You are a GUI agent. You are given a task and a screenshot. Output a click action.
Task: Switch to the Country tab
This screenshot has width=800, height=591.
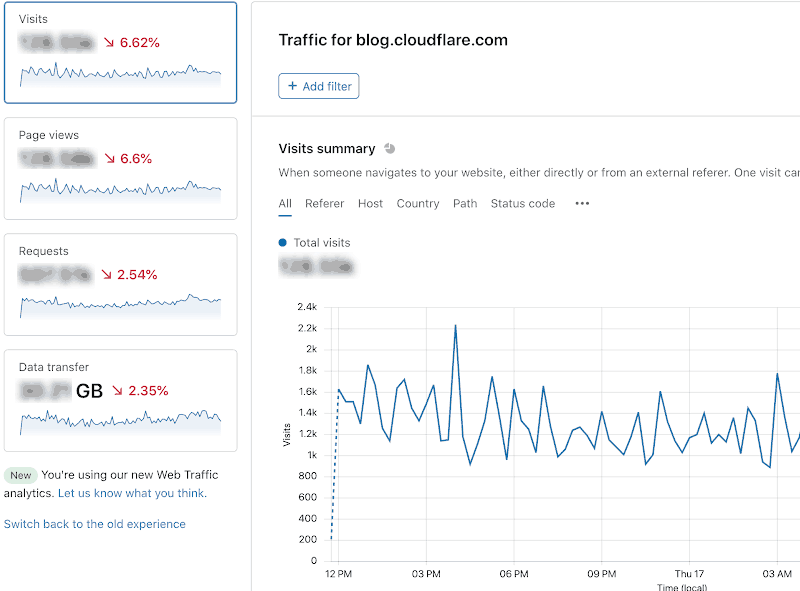click(x=417, y=203)
